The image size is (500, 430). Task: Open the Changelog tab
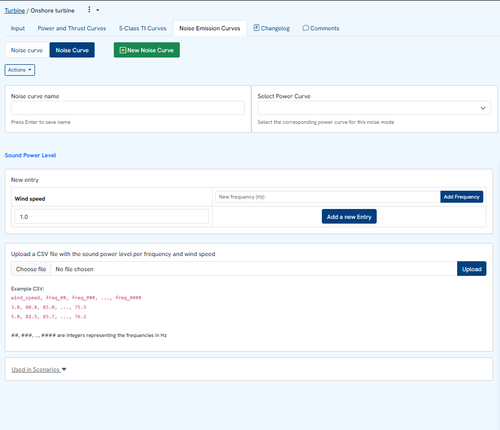click(271, 28)
